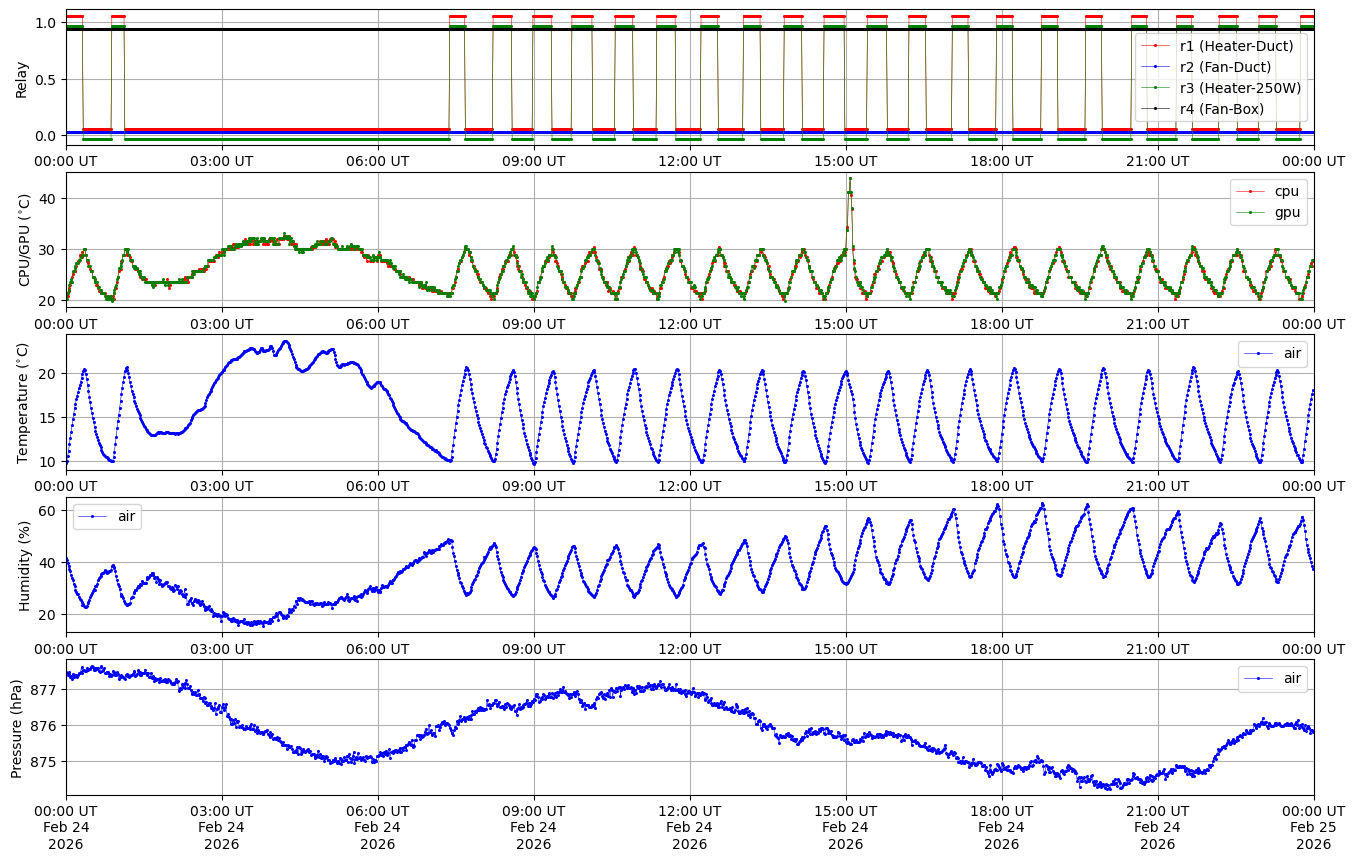The image size is (1355, 861).
Task: Click the red cpu legend marker
Action: pos(1250,191)
